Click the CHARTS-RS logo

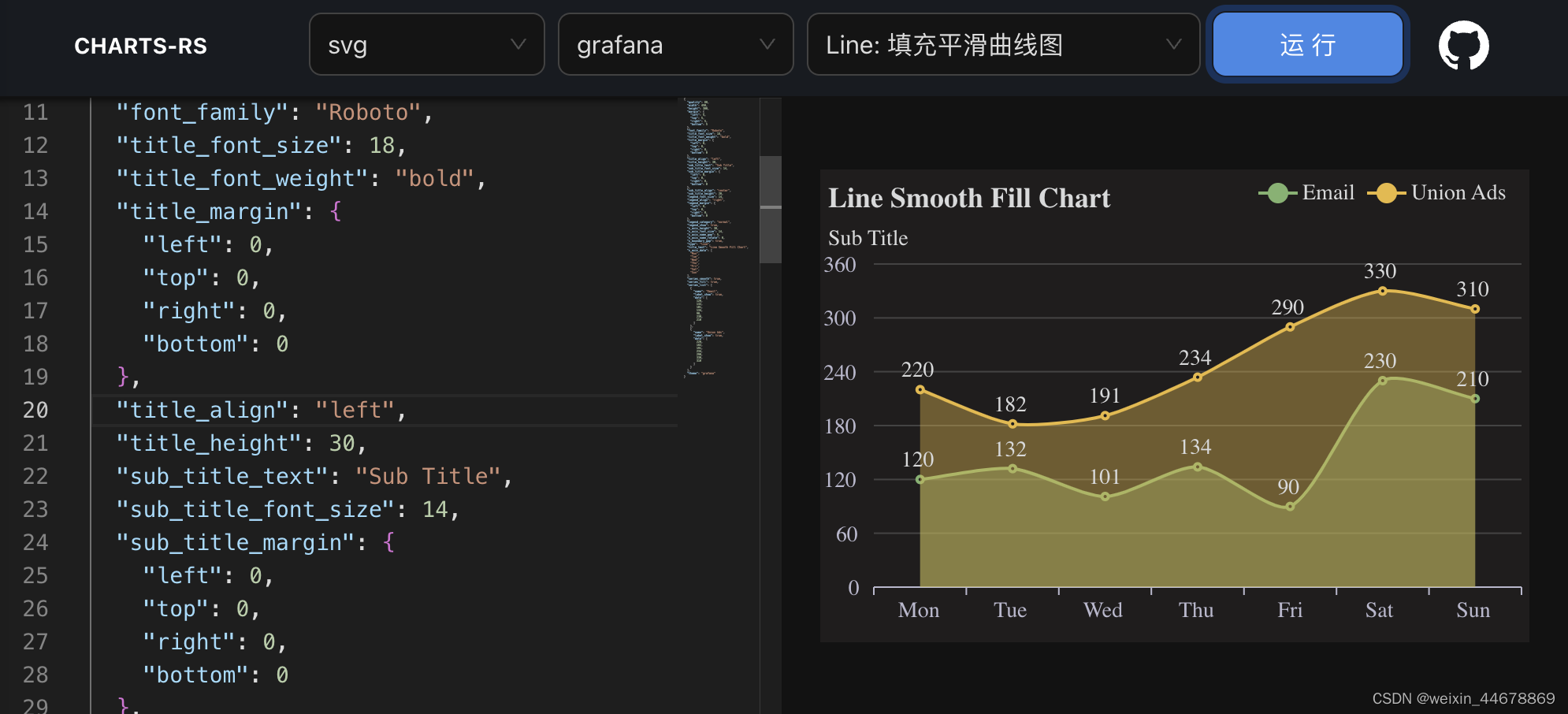[140, 46]
